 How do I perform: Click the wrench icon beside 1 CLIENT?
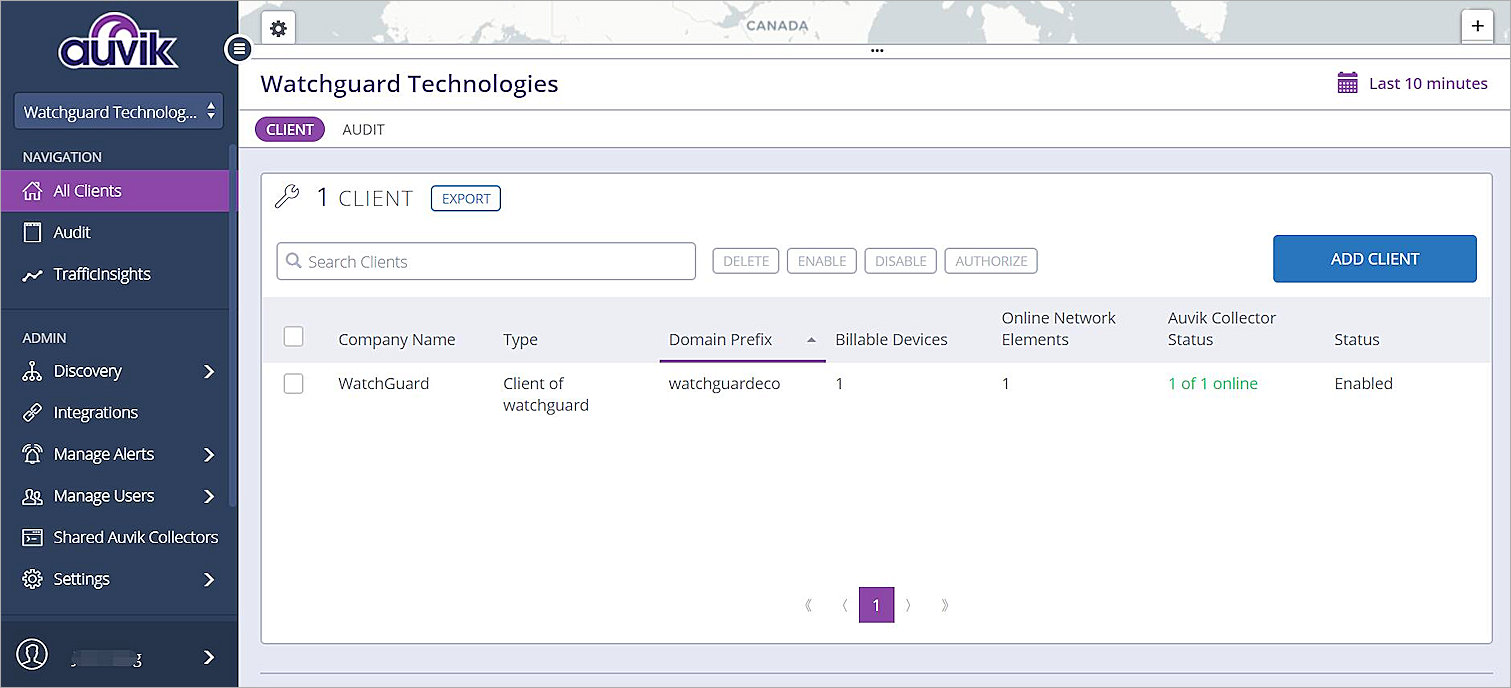point(287,197)
